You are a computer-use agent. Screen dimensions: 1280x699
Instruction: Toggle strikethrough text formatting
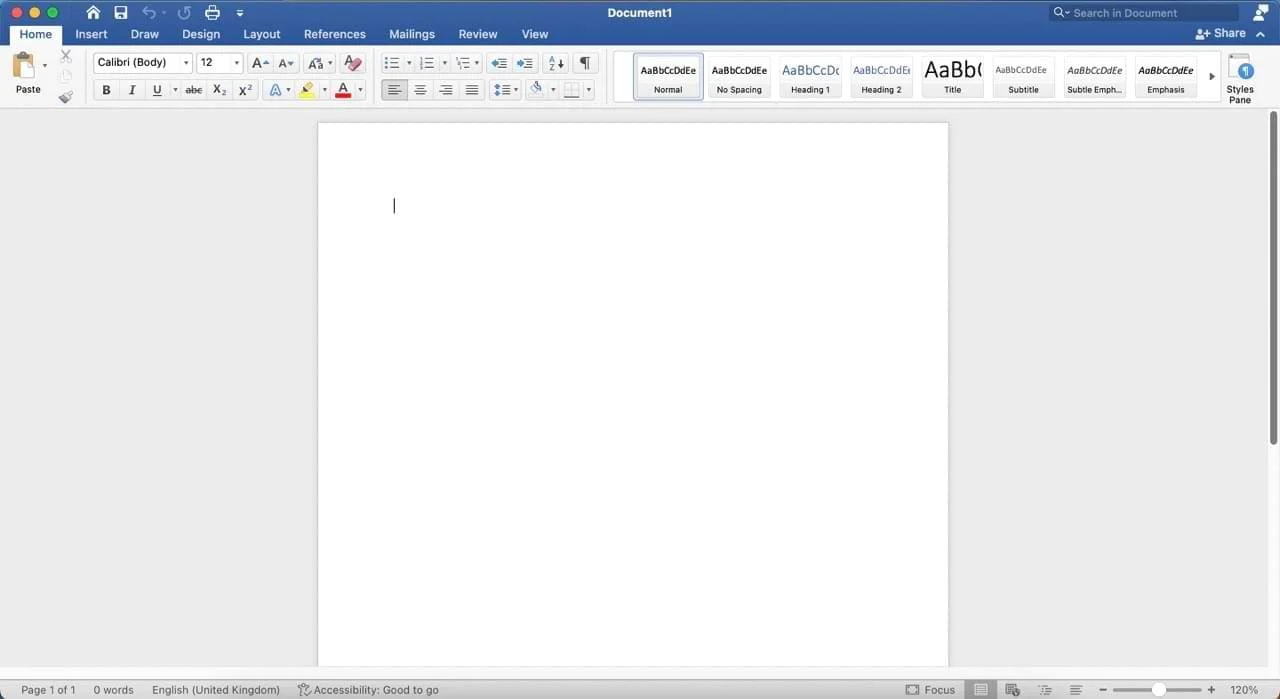(x=194, y=90)
